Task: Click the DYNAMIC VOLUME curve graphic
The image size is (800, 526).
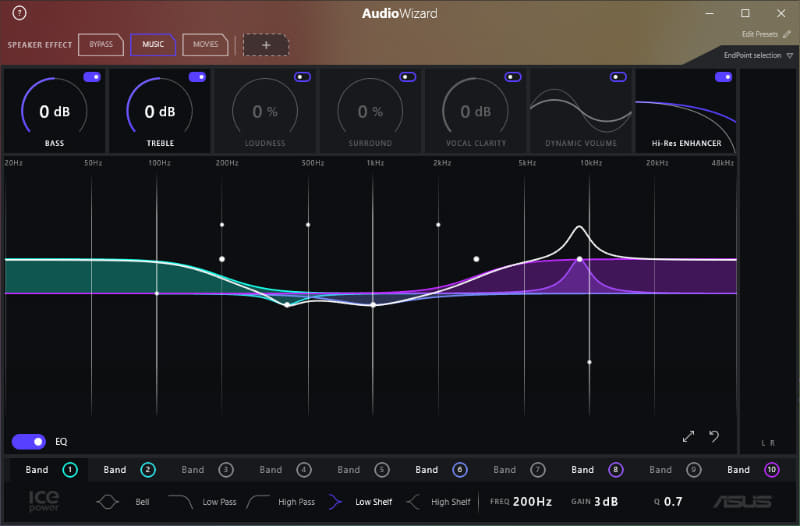Action: 581,111
